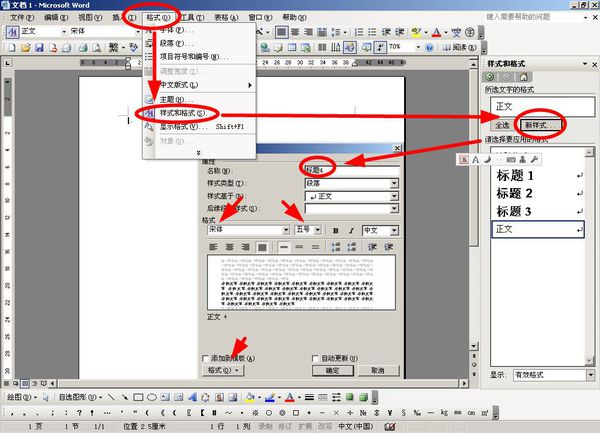
Task: Select double line spacing in the dialog
Action: [316, 247]
